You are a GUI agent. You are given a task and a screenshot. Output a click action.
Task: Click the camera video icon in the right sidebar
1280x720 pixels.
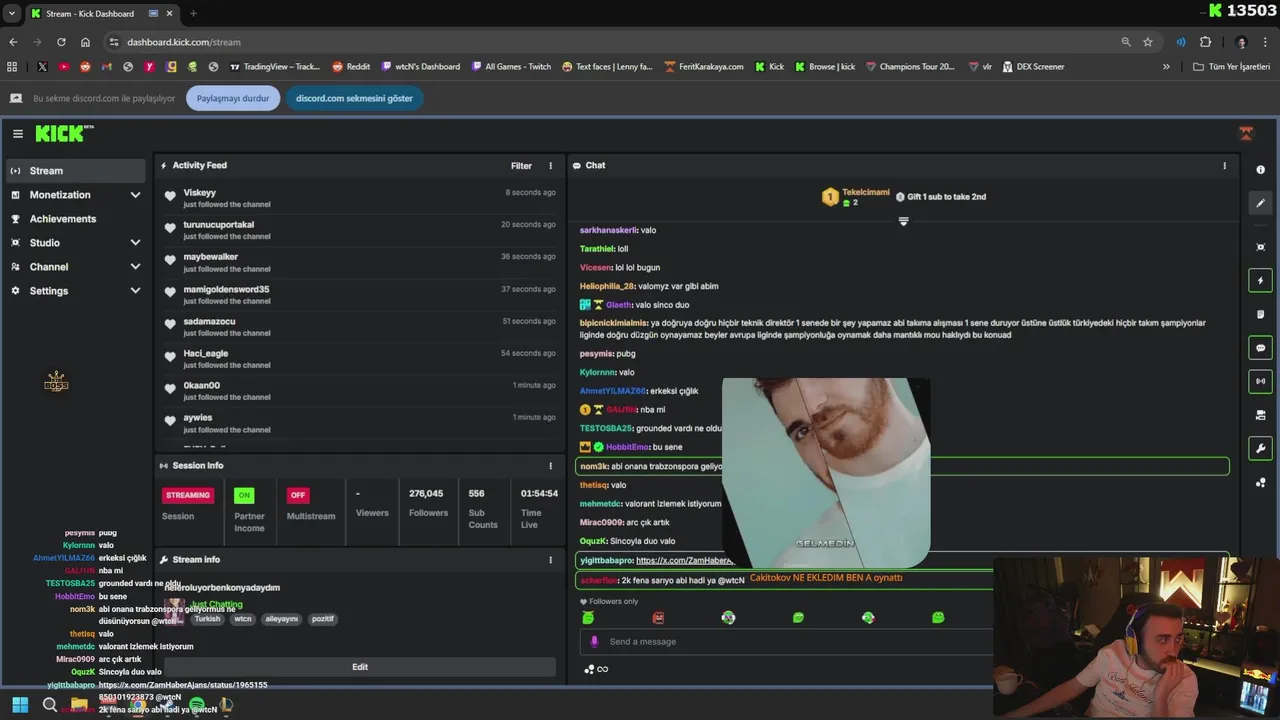coord(1260,415)
